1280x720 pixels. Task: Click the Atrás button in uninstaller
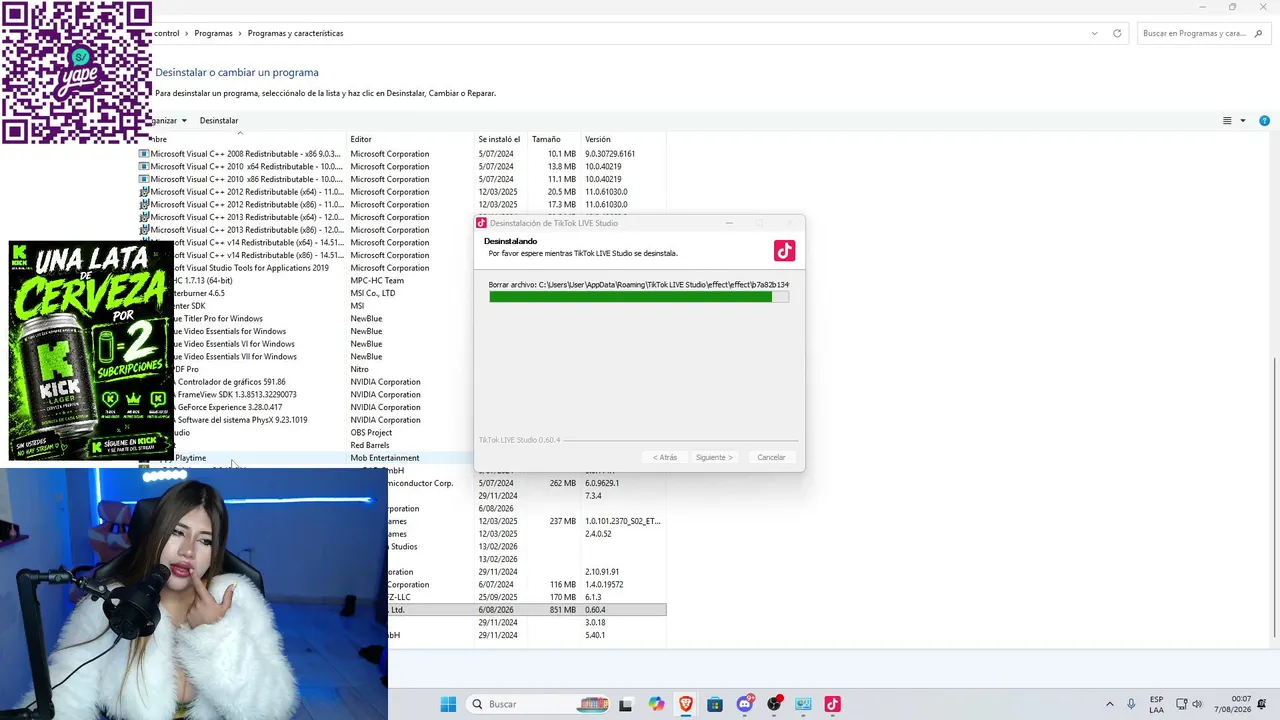[x=665, y=457]
